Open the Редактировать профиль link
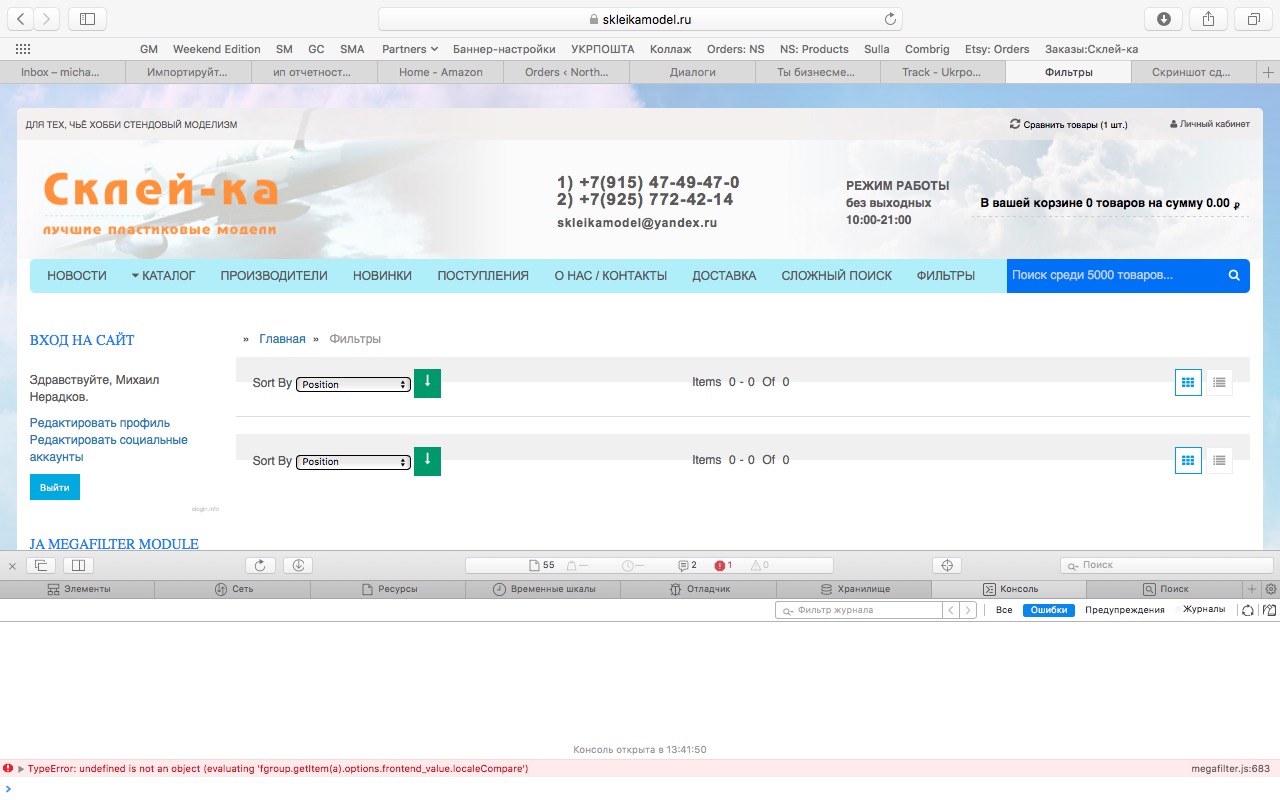This screenshot has height=800, width=1280. point(100,423)
